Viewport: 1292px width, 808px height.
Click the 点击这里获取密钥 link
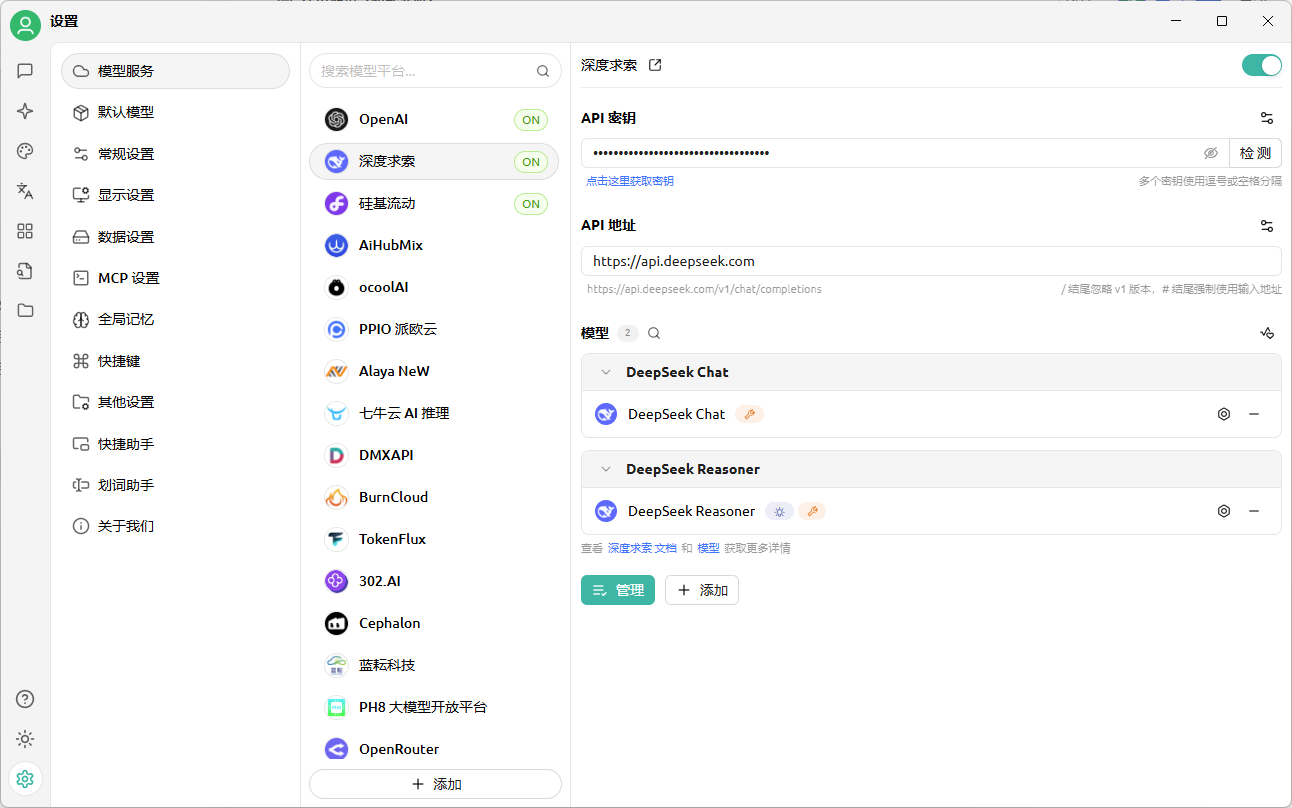(629, 181)
